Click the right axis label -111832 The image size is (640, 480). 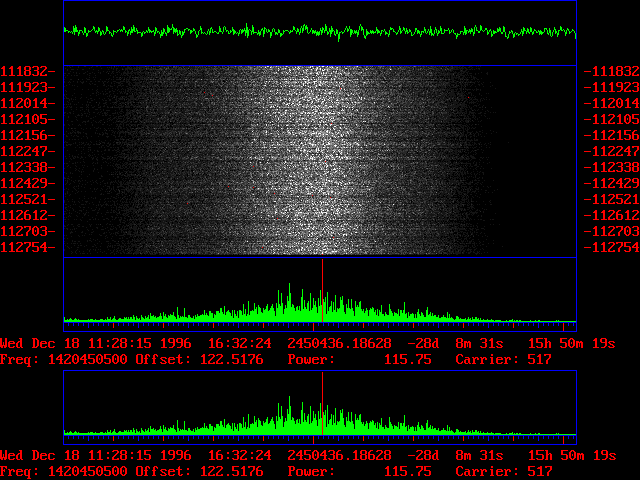611,71
